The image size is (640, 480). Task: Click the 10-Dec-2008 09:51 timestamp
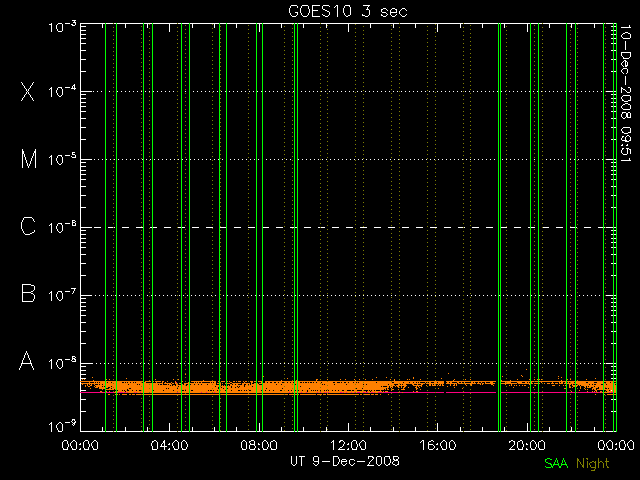(x=626, y=93)
